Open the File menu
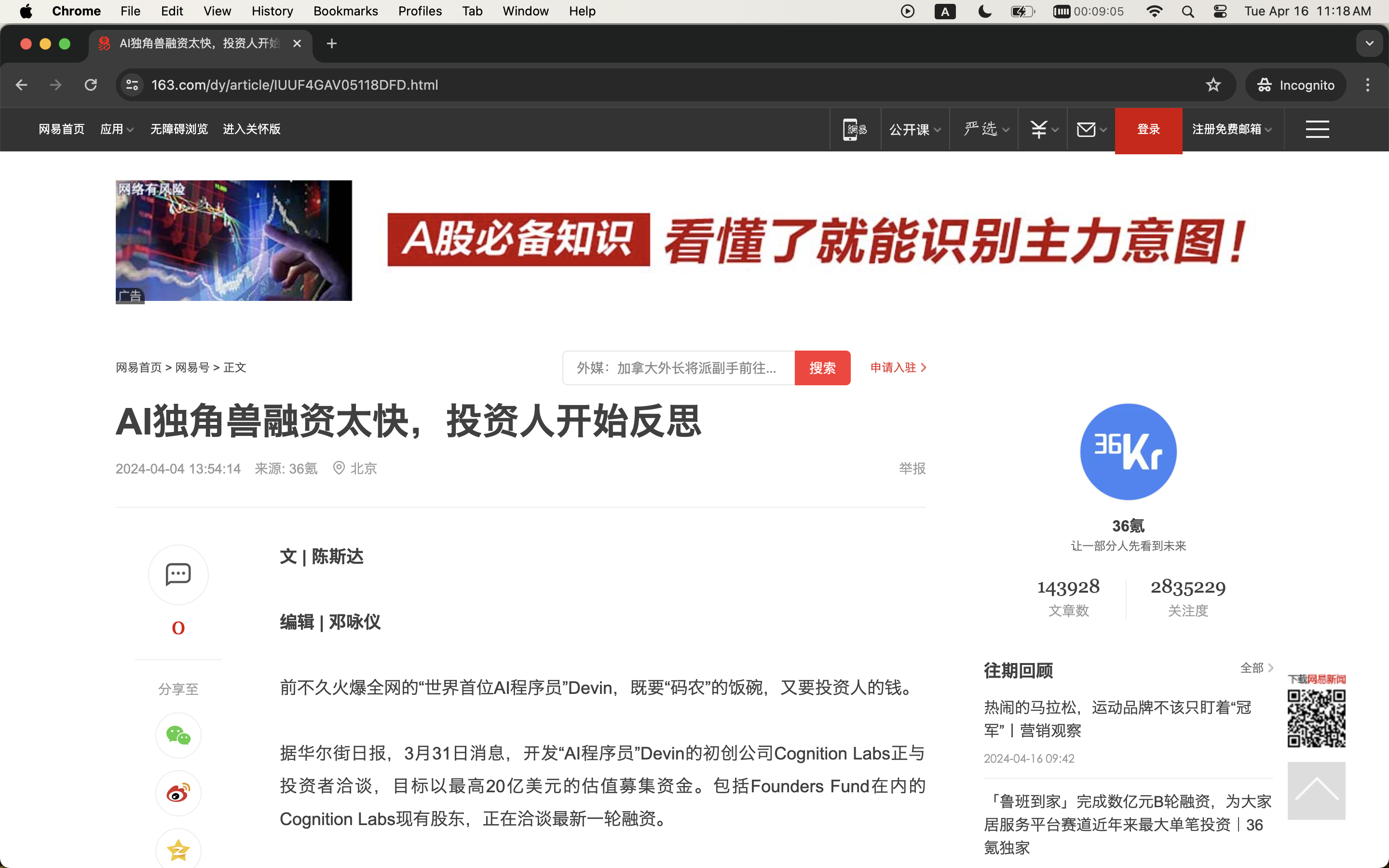The height and width of the screenshot is (868, 1389). pyautogui.click(x=130, y=11)
